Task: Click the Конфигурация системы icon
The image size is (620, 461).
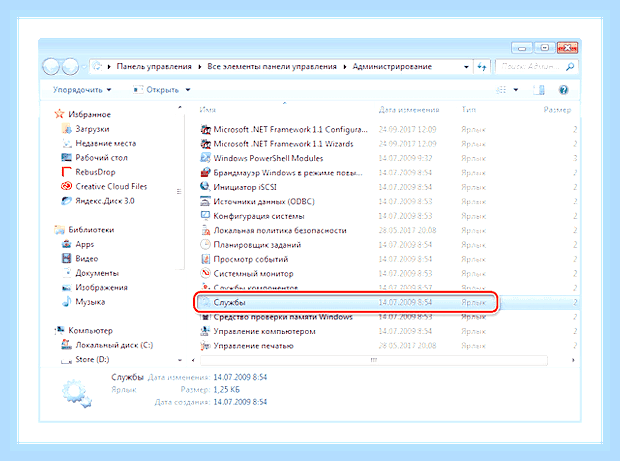Action: pos(205,216)
